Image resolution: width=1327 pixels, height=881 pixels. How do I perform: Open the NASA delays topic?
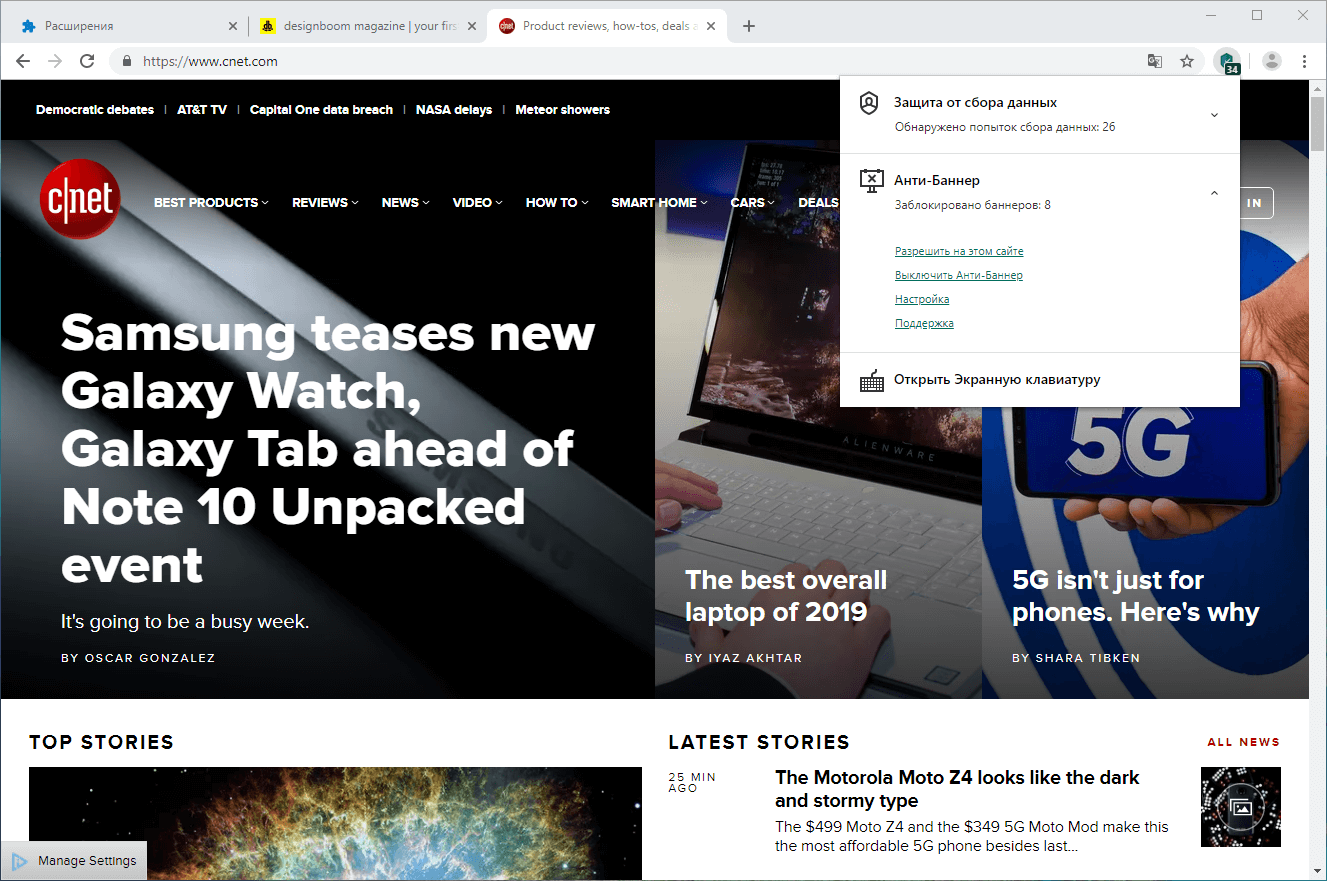(x=454, y=110)
